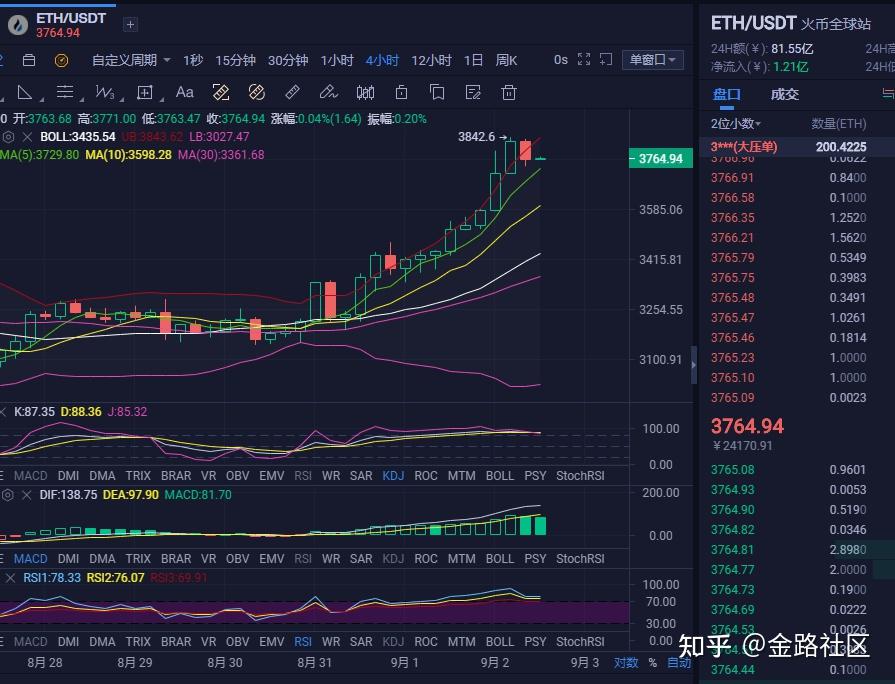The image size is (895, 684).
Task: Click the second highlighted rounded ruler icon
Action: pyautogui.click(x=257, y=92)
